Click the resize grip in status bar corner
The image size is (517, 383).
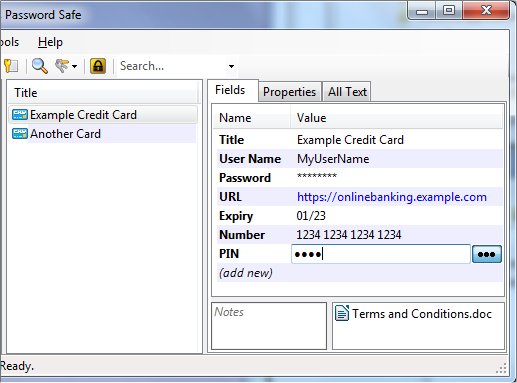coord(501,368)
